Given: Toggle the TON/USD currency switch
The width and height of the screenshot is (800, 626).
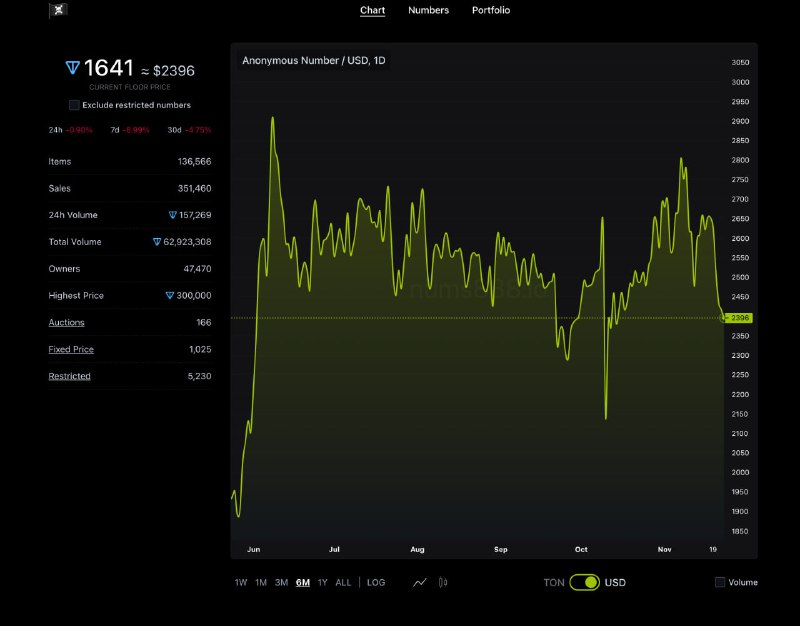Looking at the screenshot, I should (x=584, y=582).
